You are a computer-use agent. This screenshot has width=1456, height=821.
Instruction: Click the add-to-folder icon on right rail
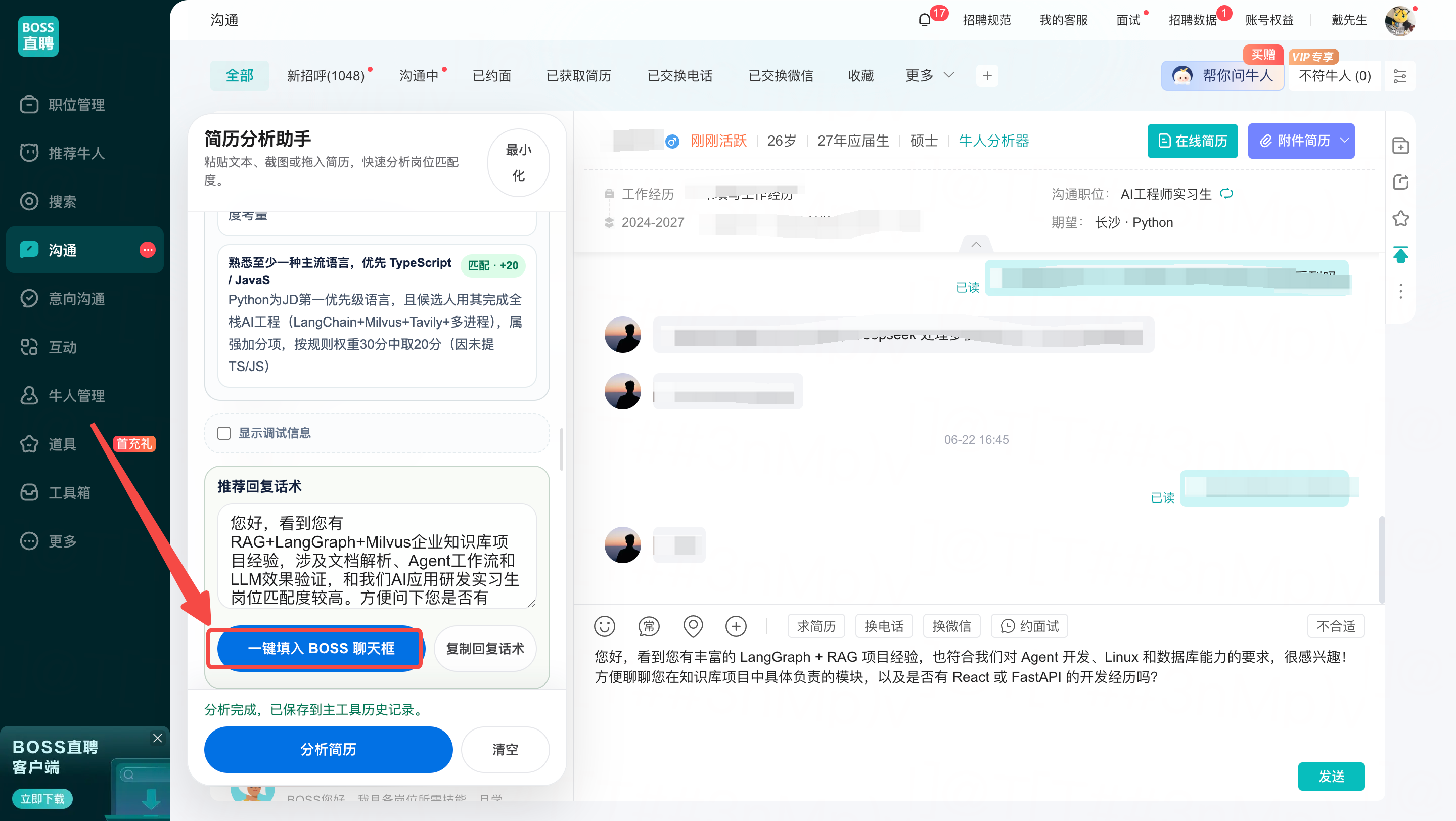pos(1400,146)
